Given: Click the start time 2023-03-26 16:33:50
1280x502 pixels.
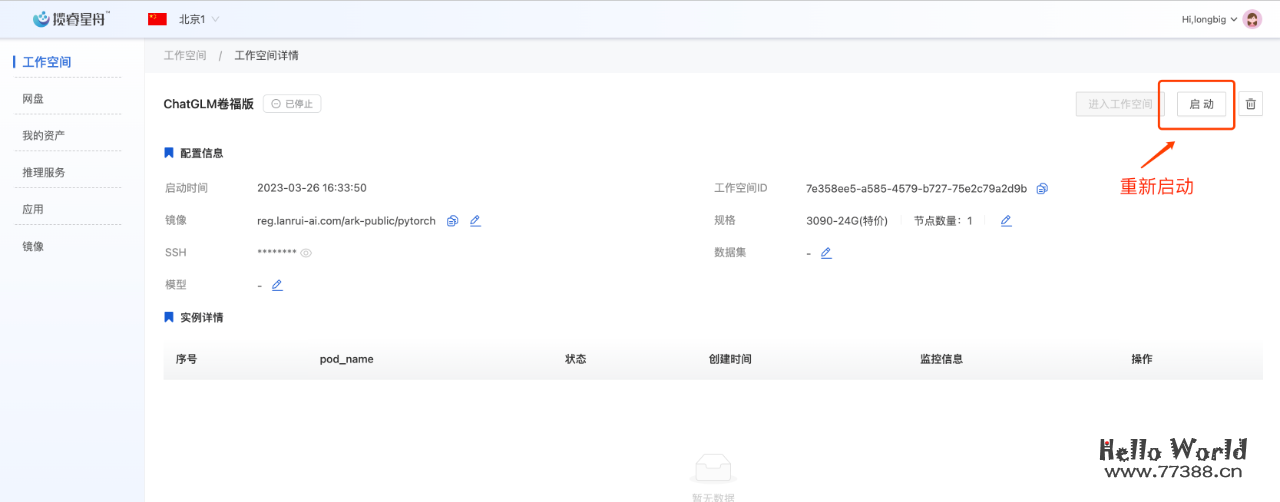Looking at the screenshot, I should coord(312,188).
